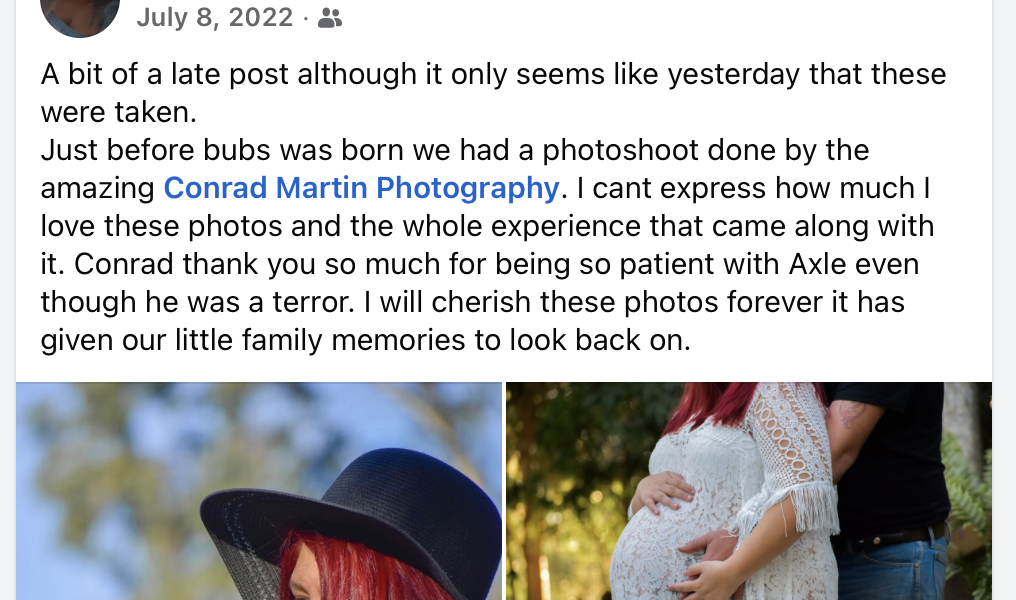Click the Friends audience icon beside the date
Screen dimensions: 1016x600
tap(330, 18)
